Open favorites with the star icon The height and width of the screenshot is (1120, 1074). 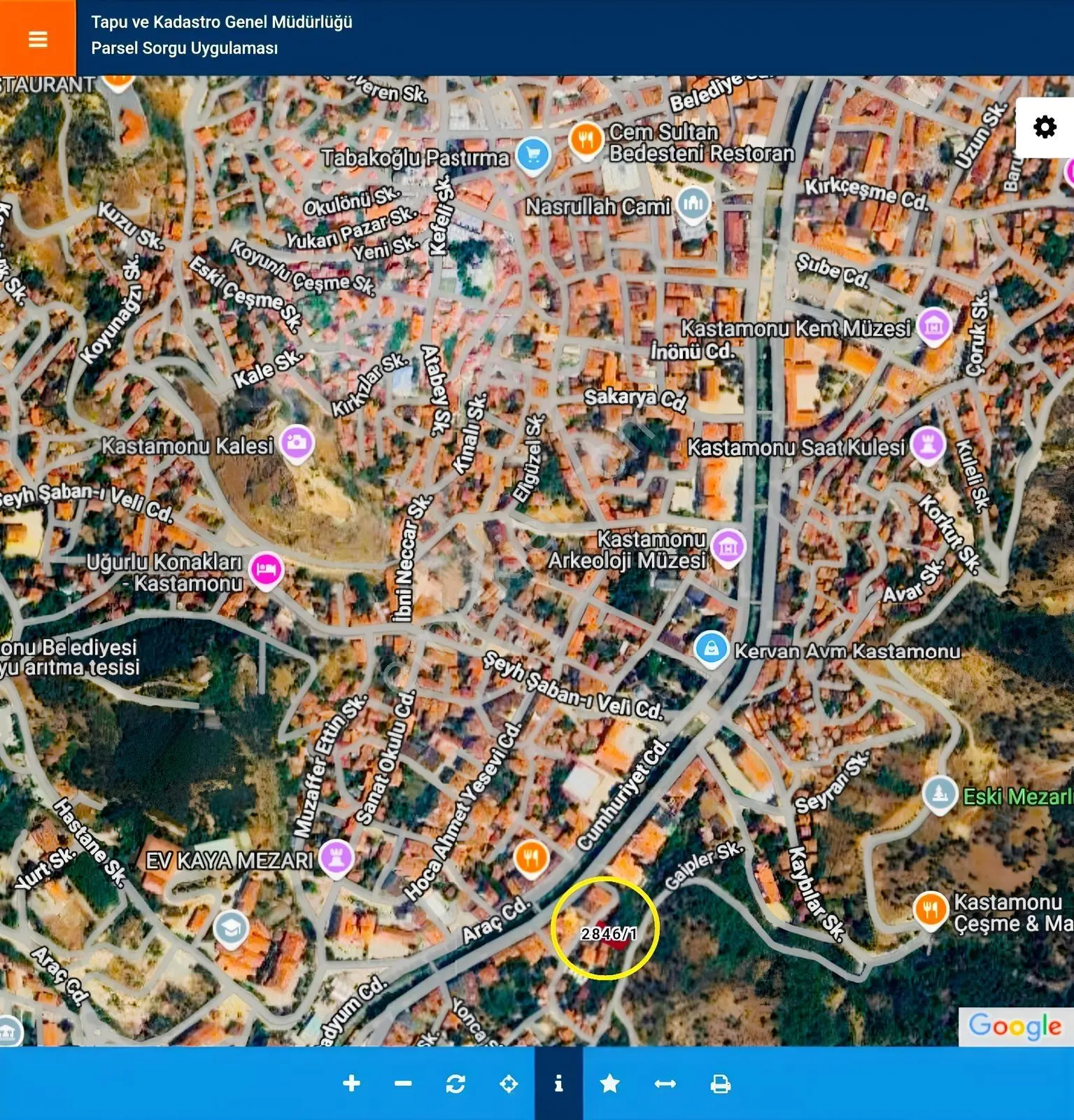(610, 1084)
